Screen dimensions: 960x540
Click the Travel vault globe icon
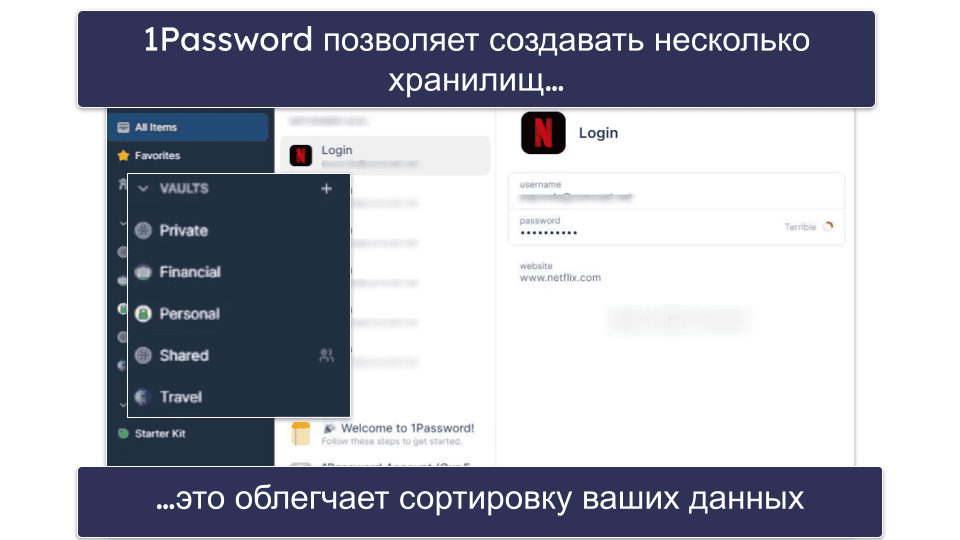tap(143, 397)
